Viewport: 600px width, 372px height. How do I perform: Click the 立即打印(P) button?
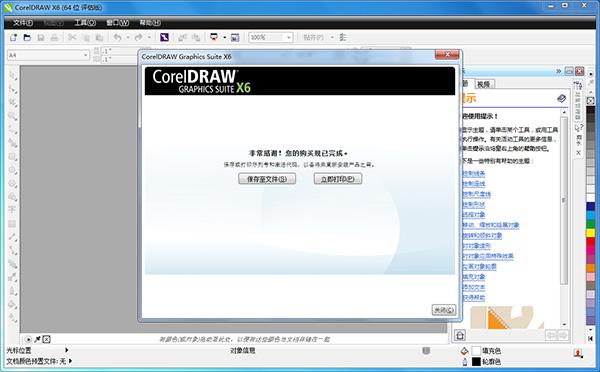[x=338, y=179]
